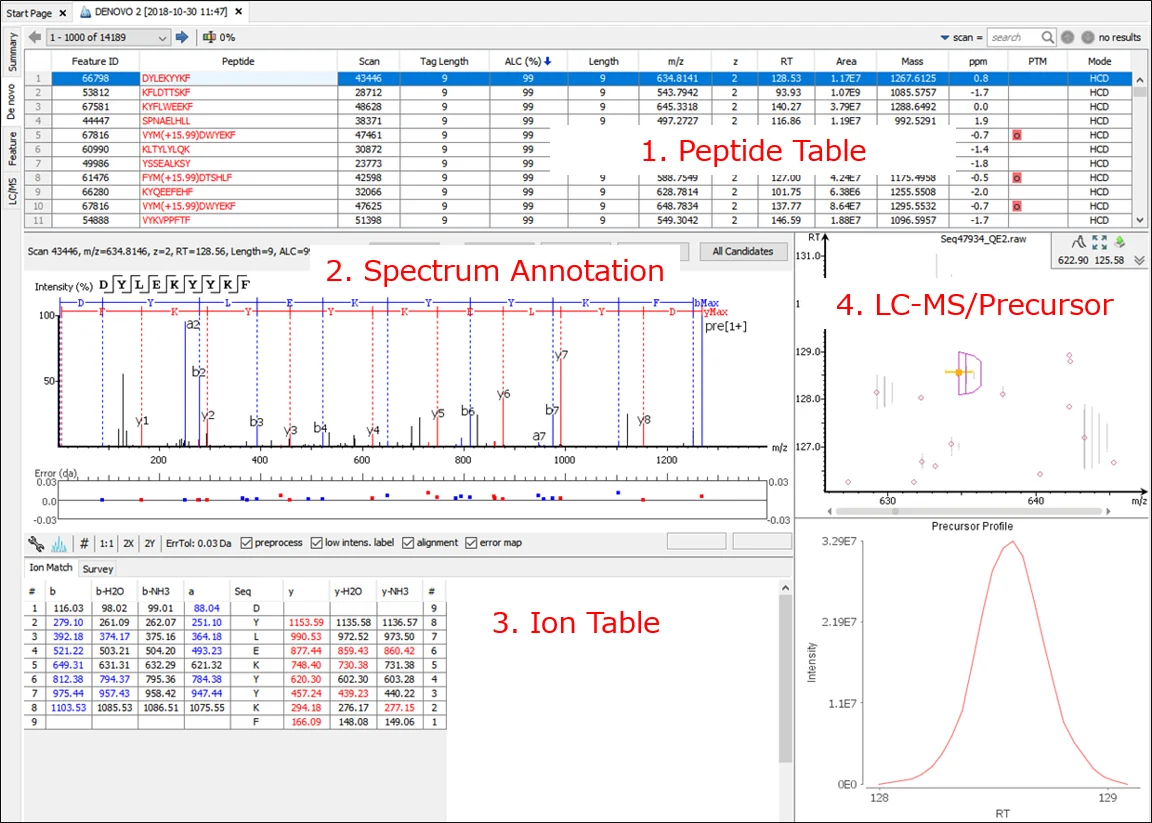Click the 2X zoom button
The height and width of the screenshot is (823, 1152).
[x=129, y=543]
